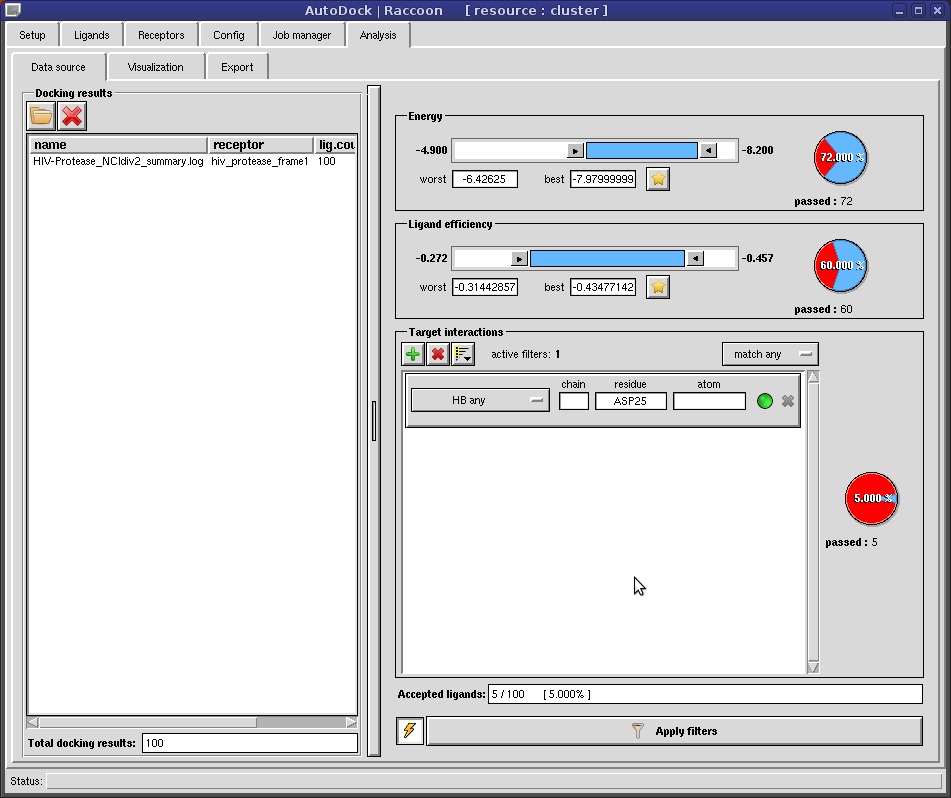Screen dimensions: 951x798
Task: Open the window menu icon in title bar
Action: pyautogui.click(x=13, y=10)
